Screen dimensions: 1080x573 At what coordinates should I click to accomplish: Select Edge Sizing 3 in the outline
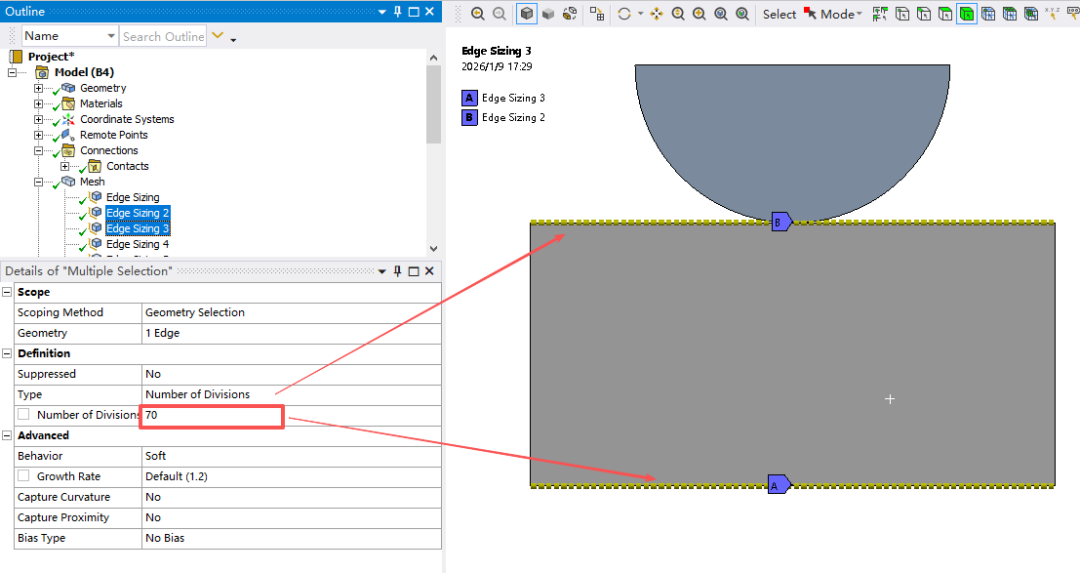tap(137, 229)
